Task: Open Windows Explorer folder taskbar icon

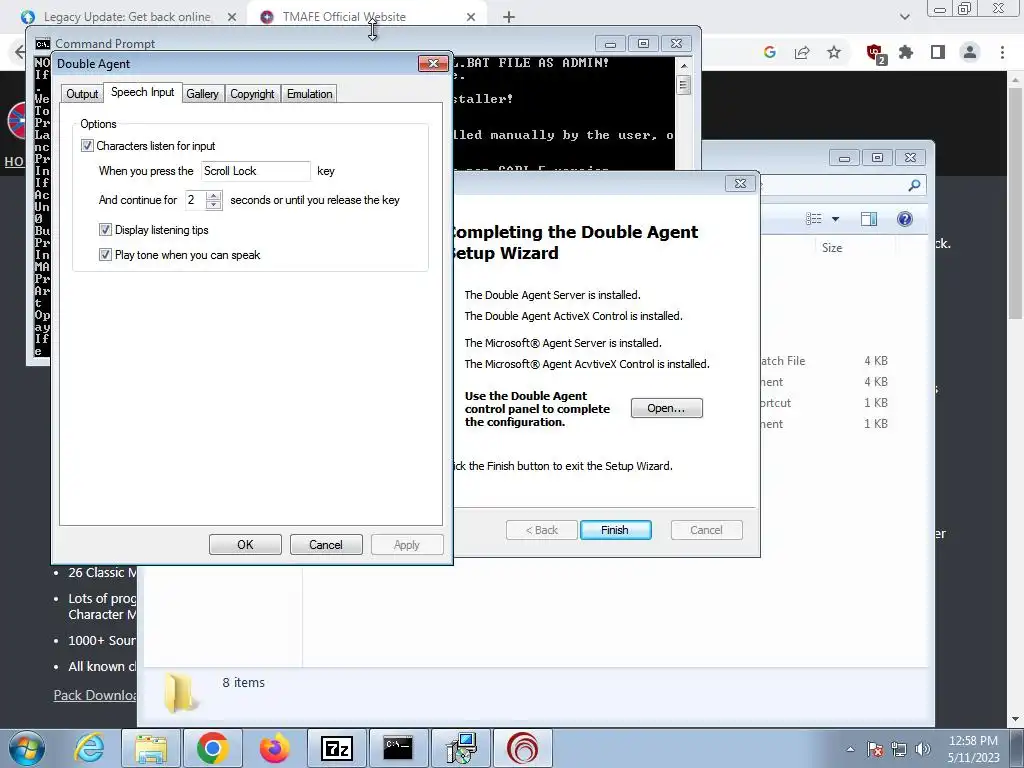Action: pos(151,748)
